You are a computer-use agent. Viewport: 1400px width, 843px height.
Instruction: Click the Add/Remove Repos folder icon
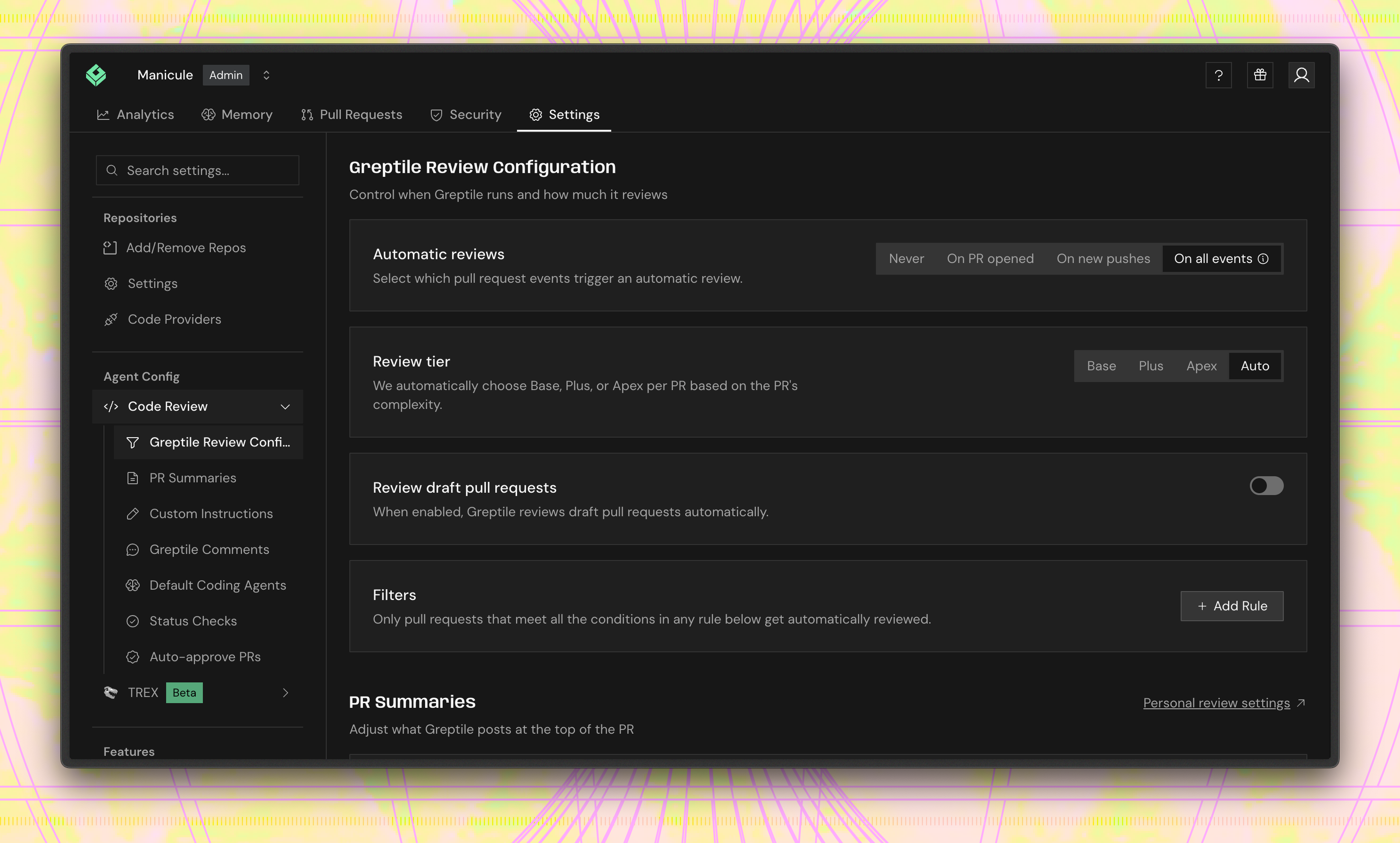110,248
